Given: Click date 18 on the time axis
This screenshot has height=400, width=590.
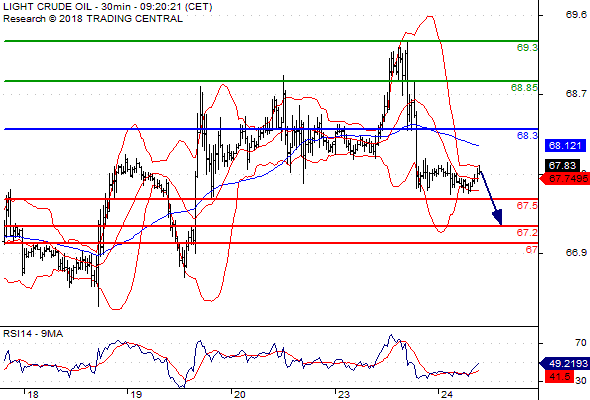Looking at the screenshot, I should point(33,395).
